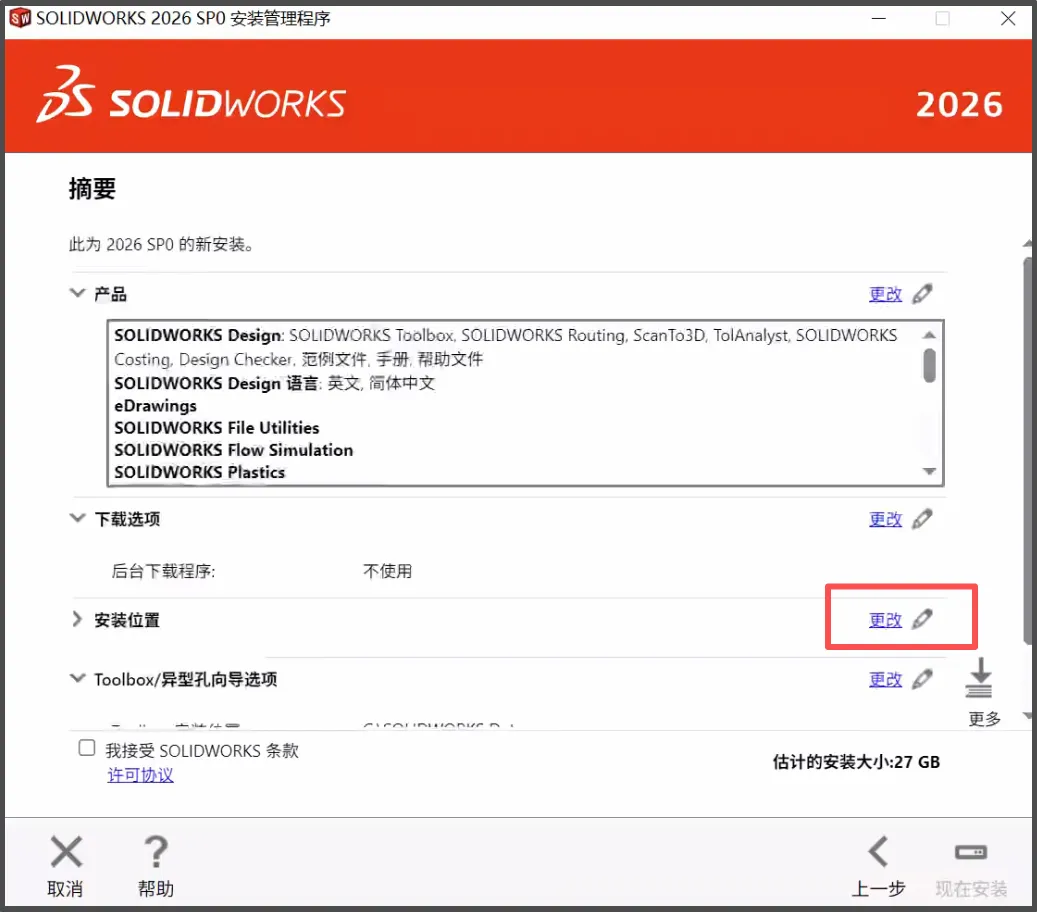This screenshot has width=1037, height=912.
Task: Click the 后台下载程序 label
Action: click(x=163, y=571)
